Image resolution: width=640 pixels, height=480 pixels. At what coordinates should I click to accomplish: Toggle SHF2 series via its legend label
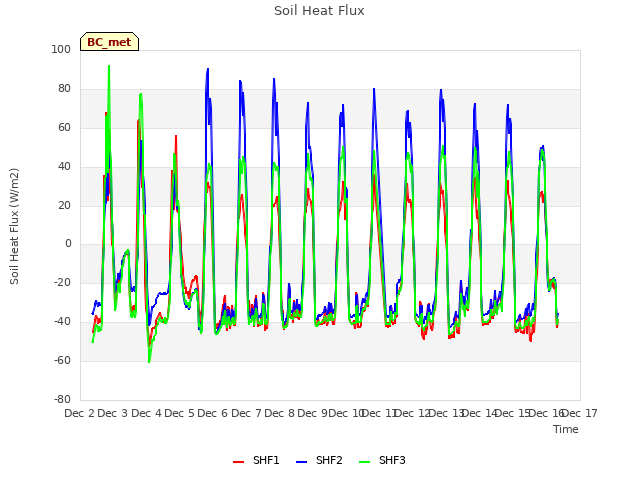(x=329, y=460)
